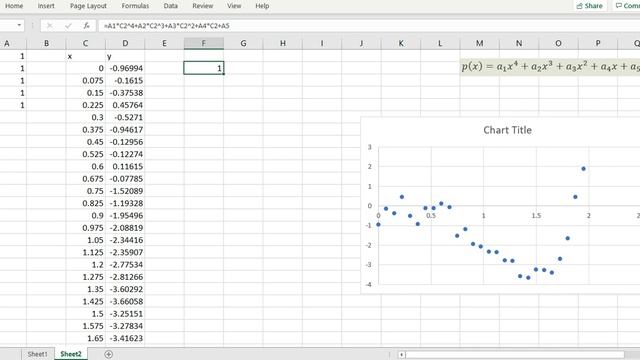The width and height of the screenshot is (640, 360).
Task: Add a new sheet with plus icon
Action: 109,354
